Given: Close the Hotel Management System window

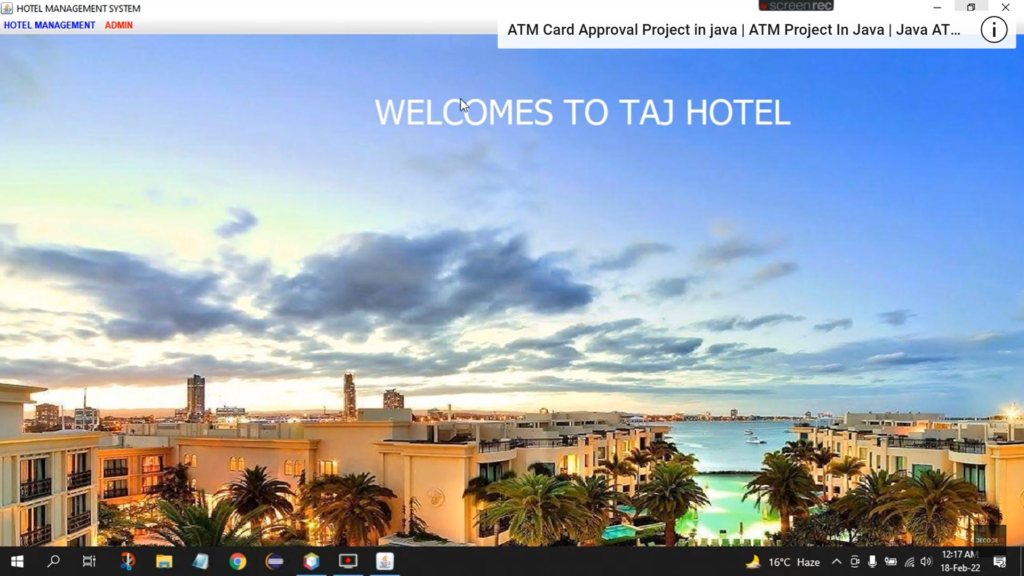Looking at the screenshot, I should click(1006, 7).
